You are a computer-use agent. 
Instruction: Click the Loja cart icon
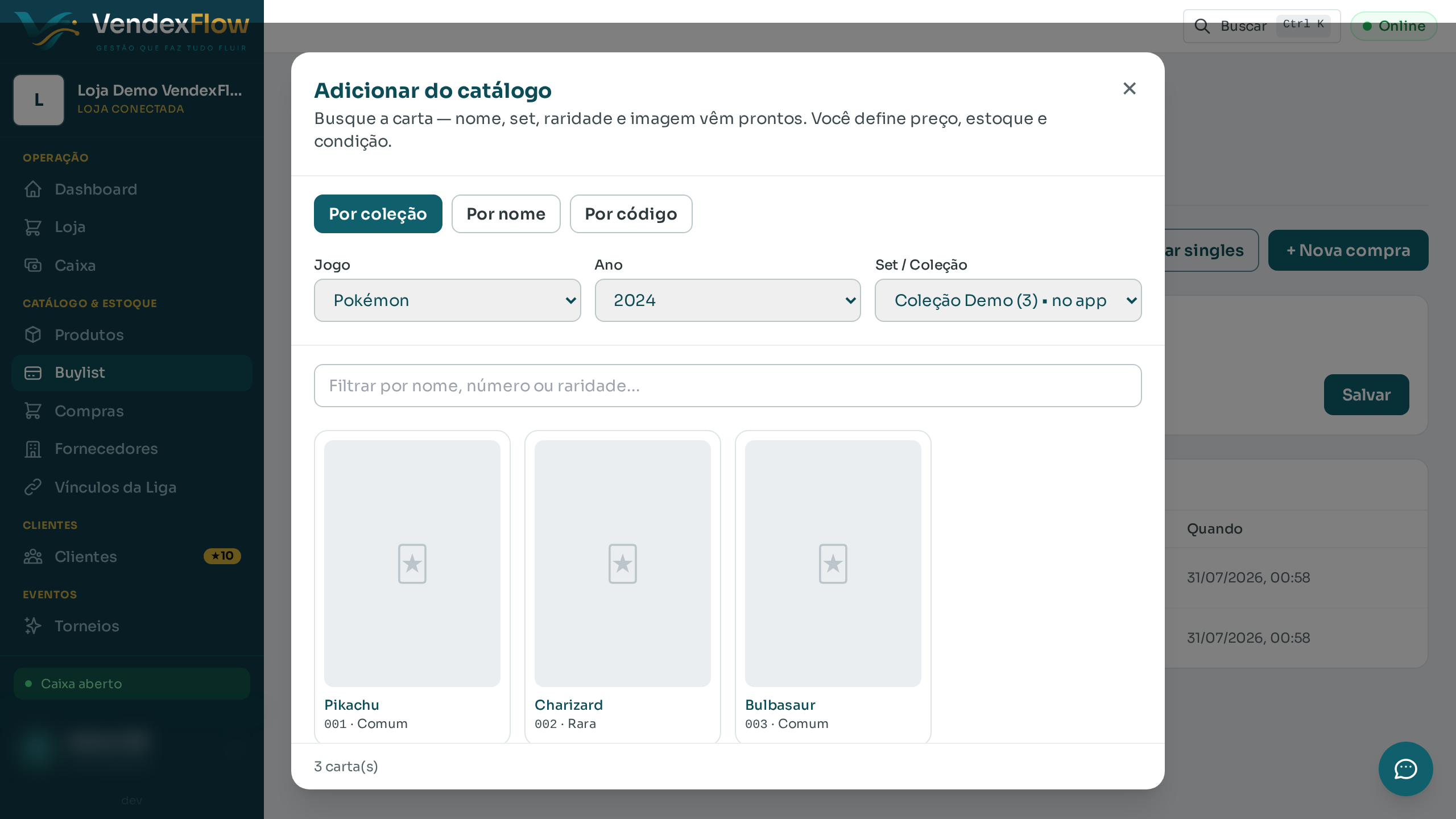pos(33,227)
